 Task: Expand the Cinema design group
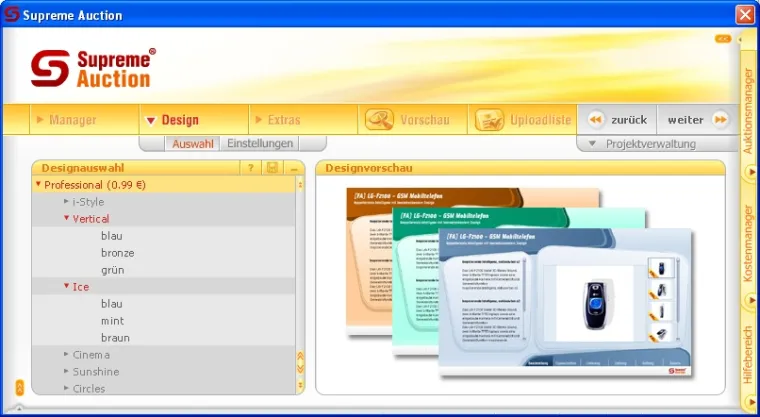click(x=67, y=354)
